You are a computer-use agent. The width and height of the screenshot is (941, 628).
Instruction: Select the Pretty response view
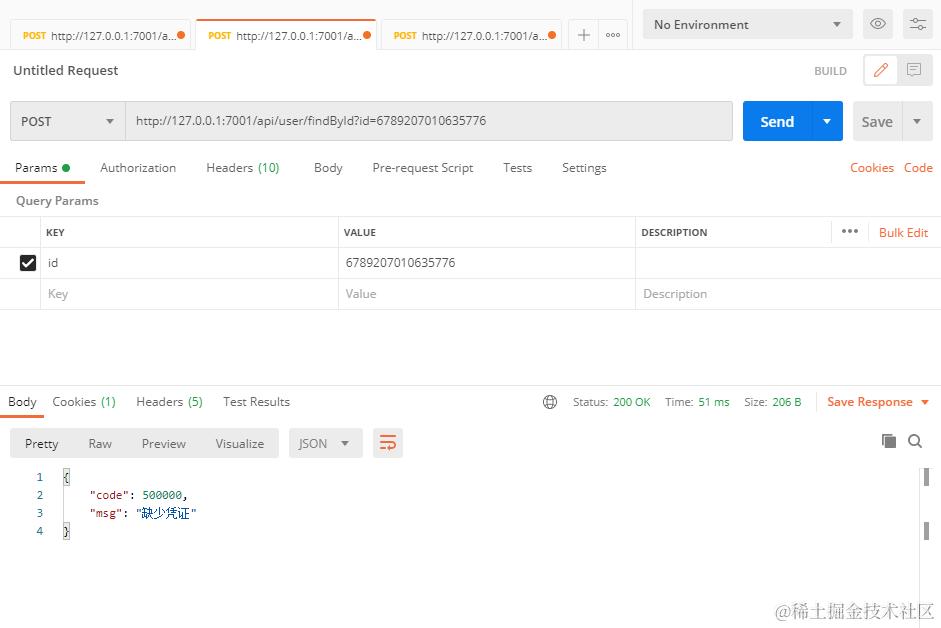41,443
